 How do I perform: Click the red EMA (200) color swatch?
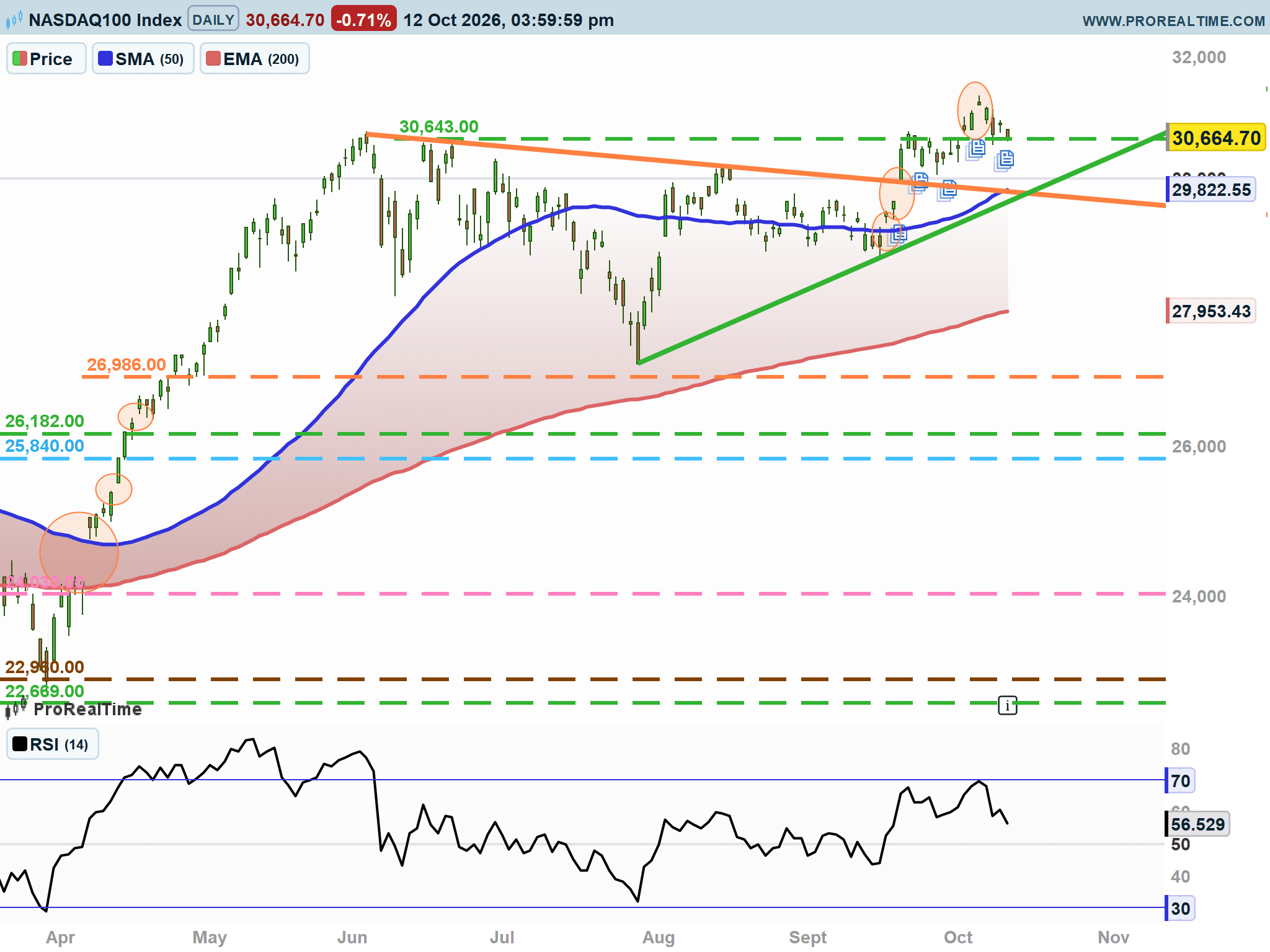(x=213, y=59)
